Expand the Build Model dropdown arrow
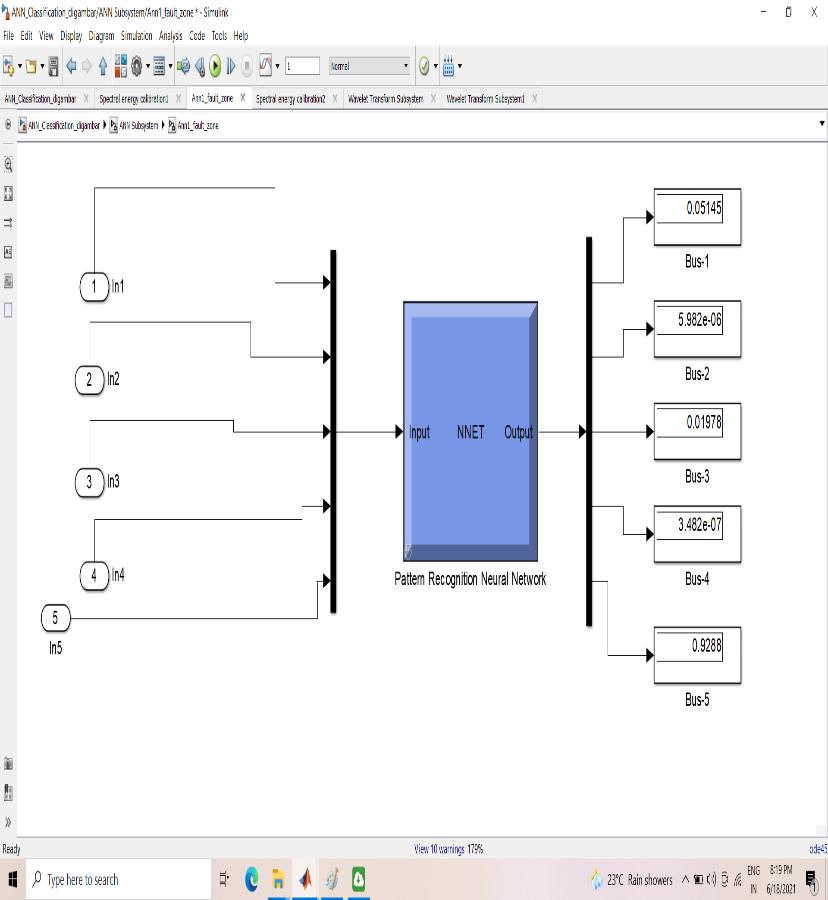The width and height of the screenshot is (828, 900). coord(460,67)
